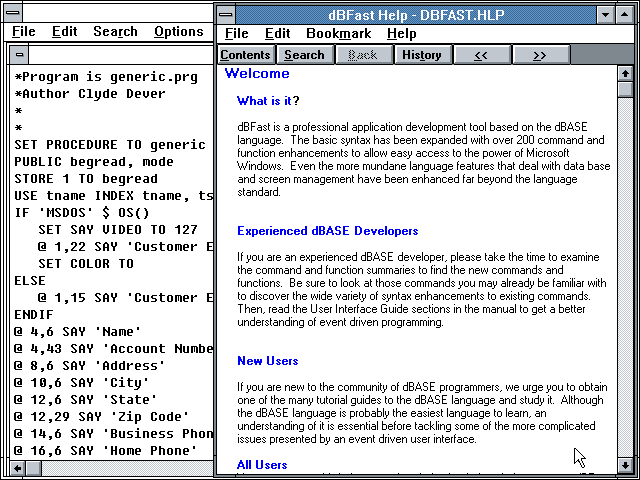Open File menu in dBFast Help window

point(237,33)
